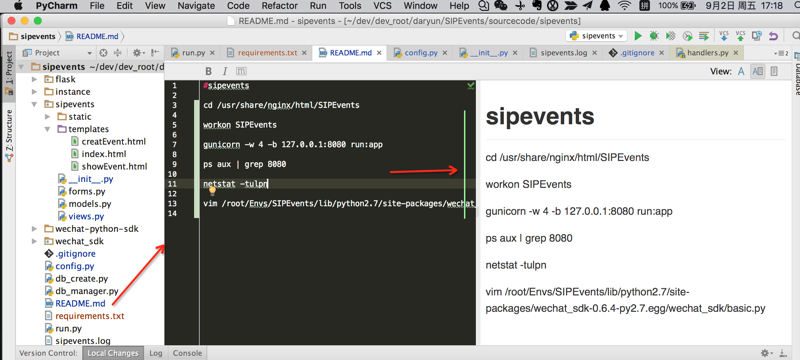Select the Log tab in Version Control

156,353
